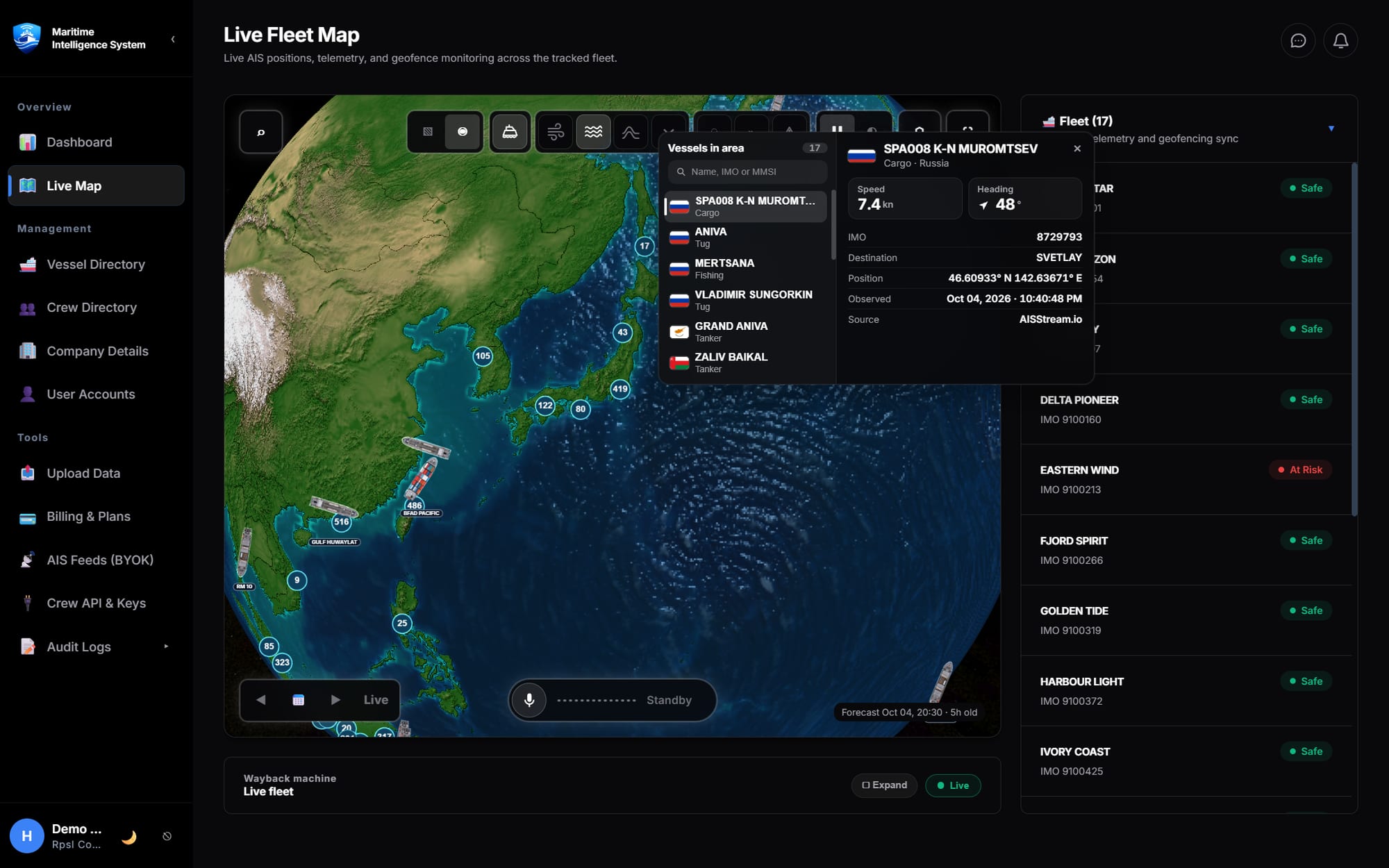Expand the Fleet (17) dropdown arrow
Viewport: 1389px width, 868px height.
[1331, 128]
